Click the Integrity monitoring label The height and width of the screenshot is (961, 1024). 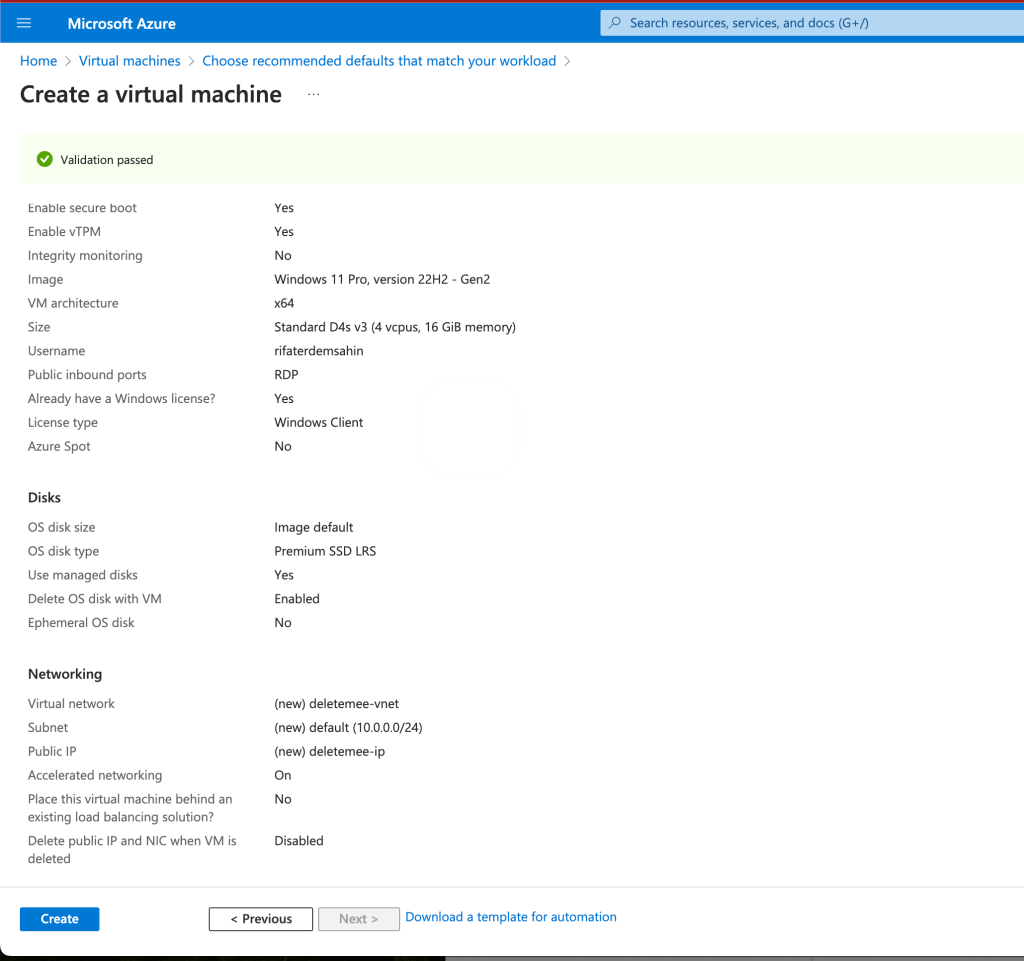click(85, 256)
